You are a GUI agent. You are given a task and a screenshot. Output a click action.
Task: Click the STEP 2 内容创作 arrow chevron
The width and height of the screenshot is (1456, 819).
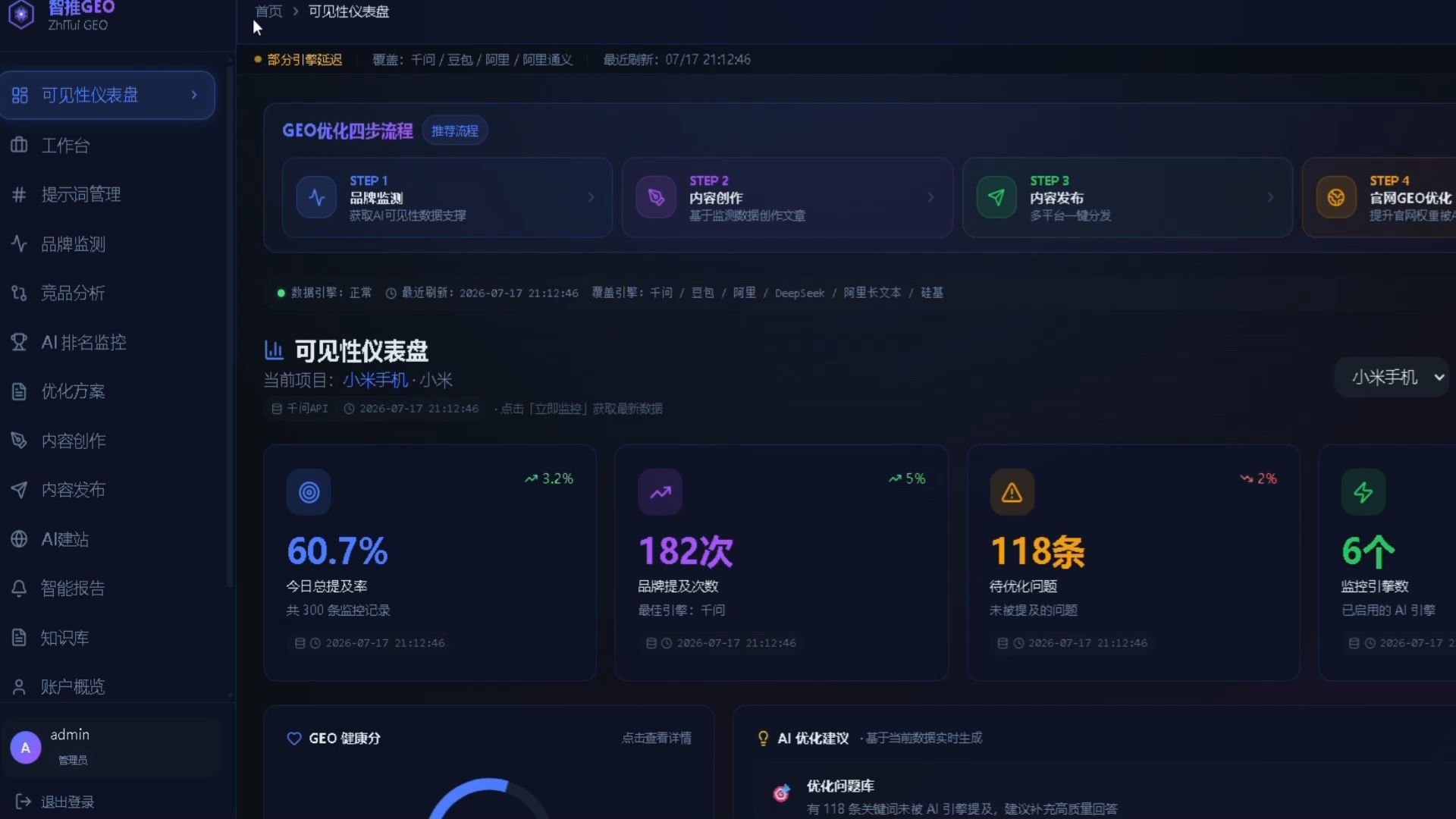pyautogui.click(x=931, y=197)
